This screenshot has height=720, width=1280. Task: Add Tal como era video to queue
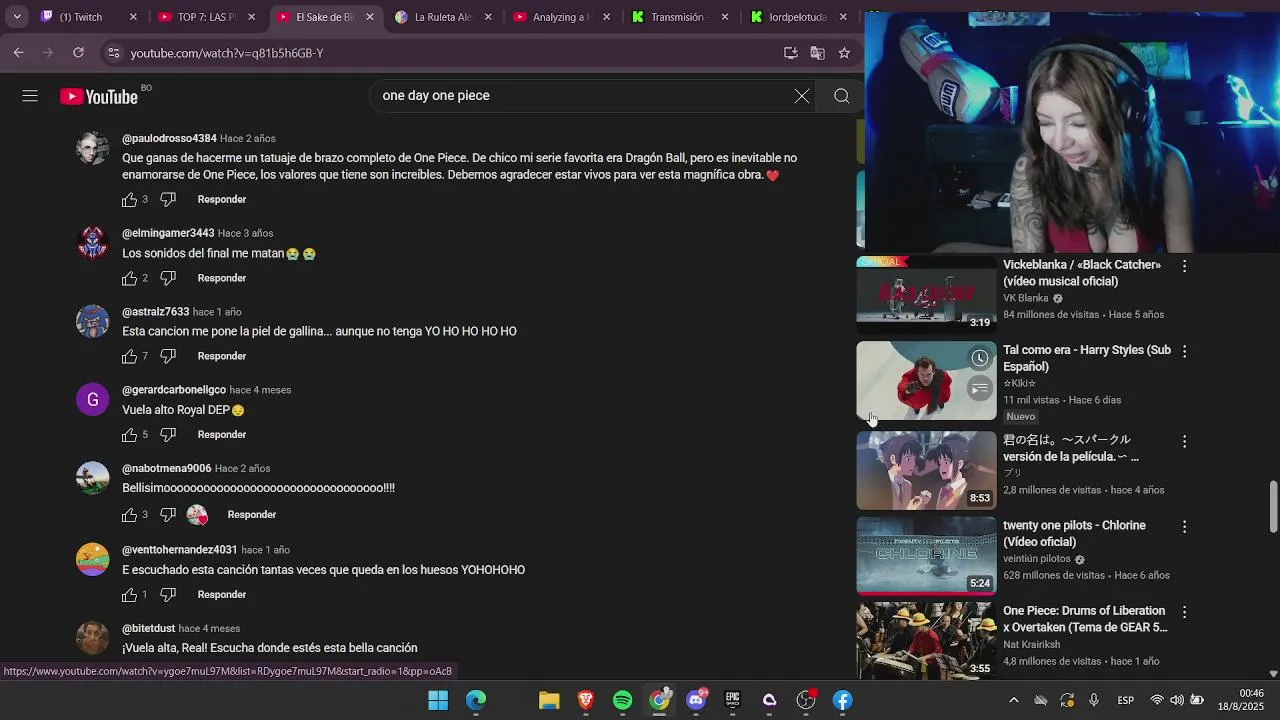[980, 388]
